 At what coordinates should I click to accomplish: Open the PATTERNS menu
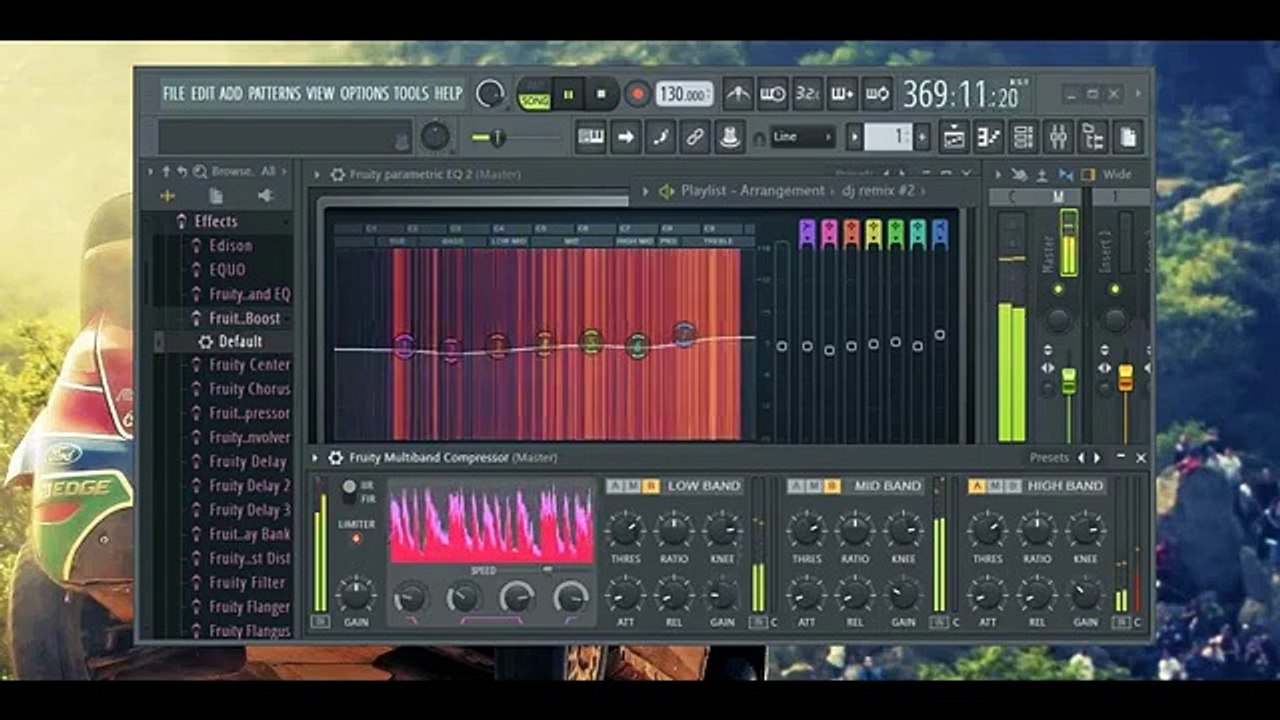point(275,93)
